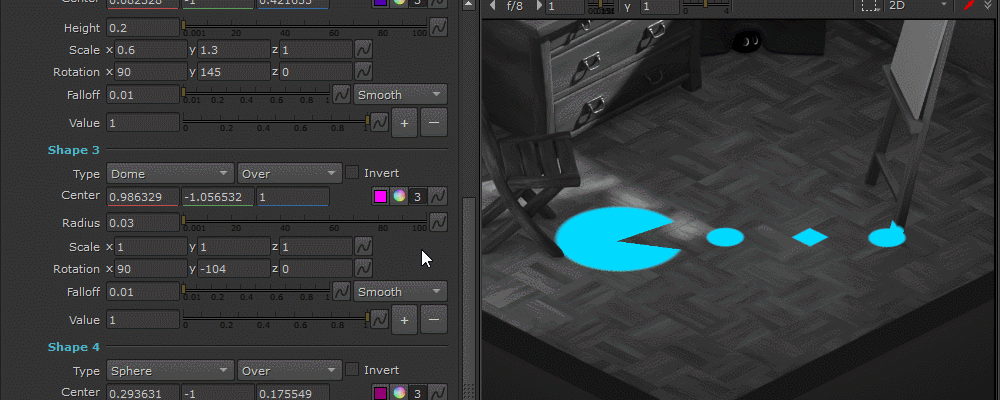Viewport: 1000px width, 400px height.
Task: Click the region of interest dashed-box icon
Action: point(868,6)
